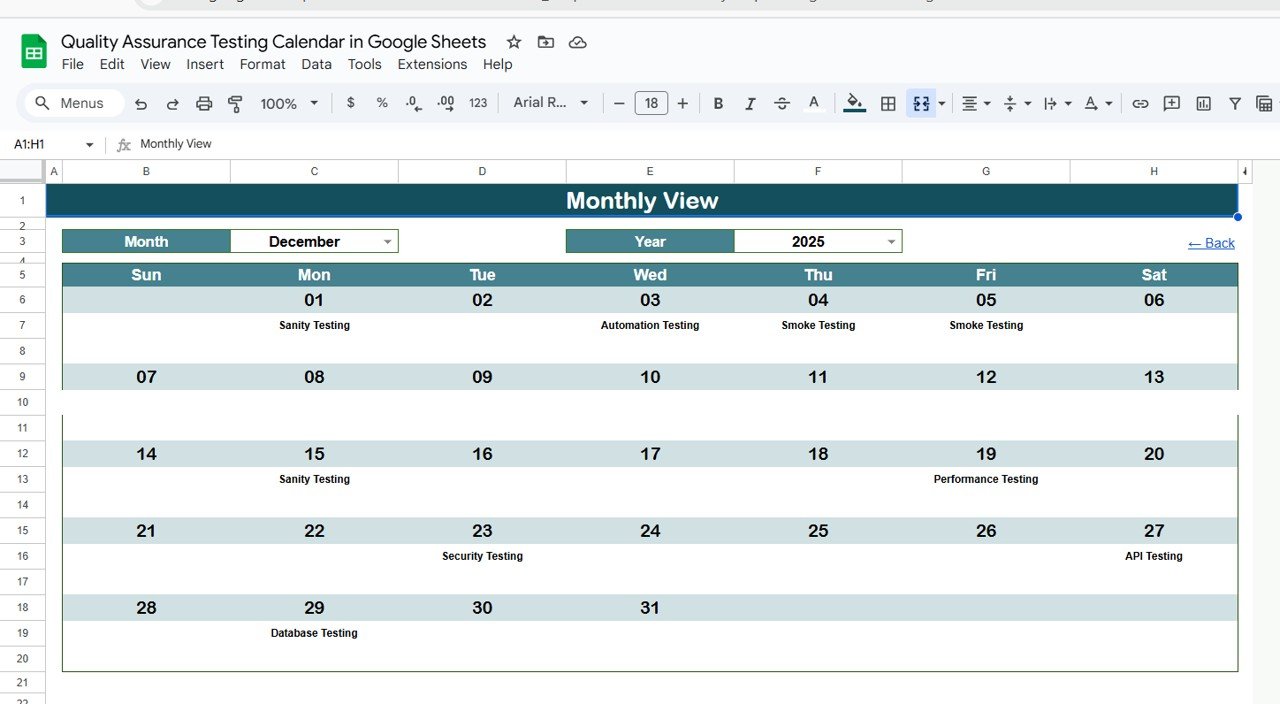Viewport: 1280px width, 704px height.
Task: Open the Month dropdown showing December
Action: 387,242
